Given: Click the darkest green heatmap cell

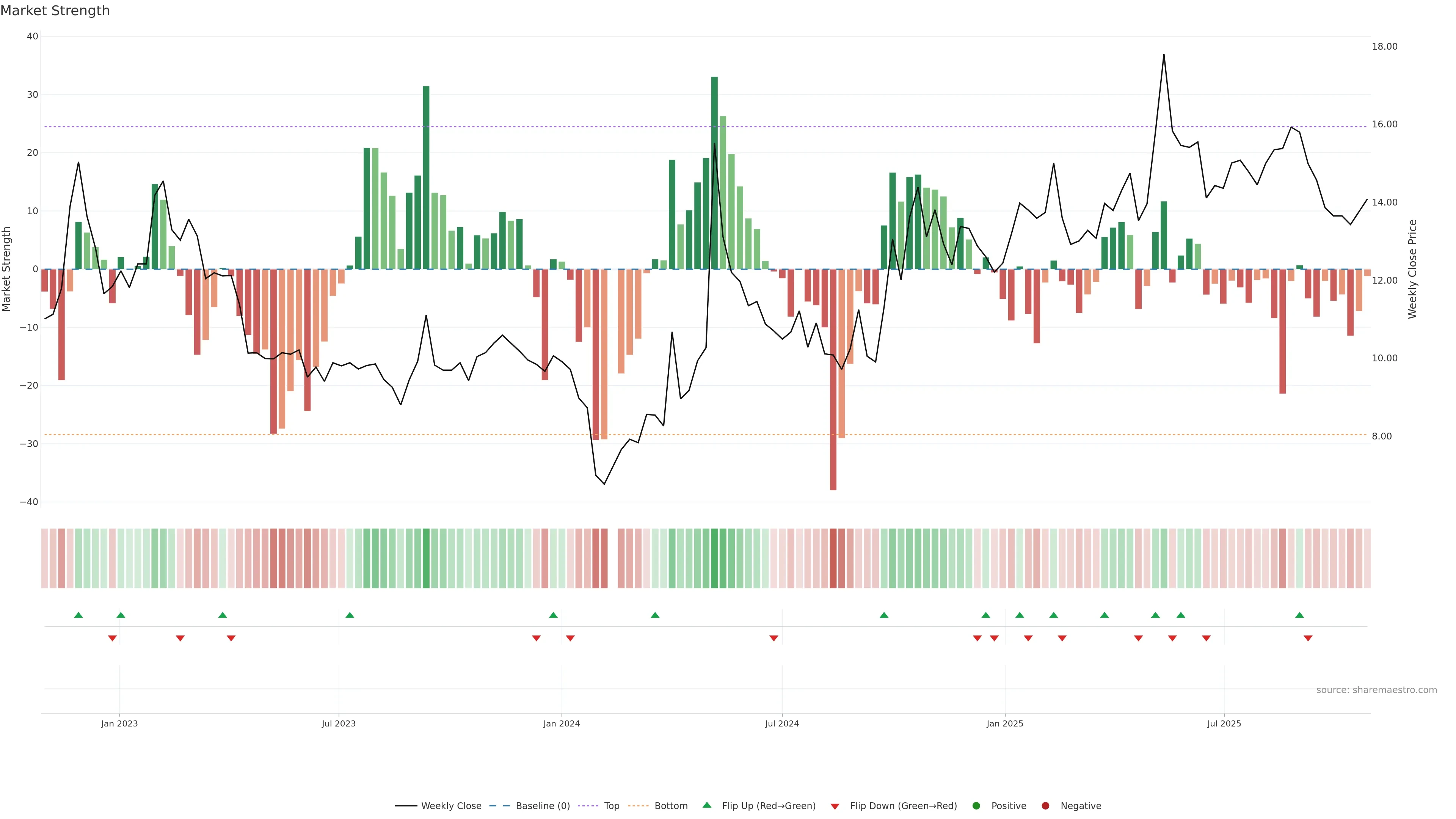Looking at the screenshot, I should (x=714, y=559).
